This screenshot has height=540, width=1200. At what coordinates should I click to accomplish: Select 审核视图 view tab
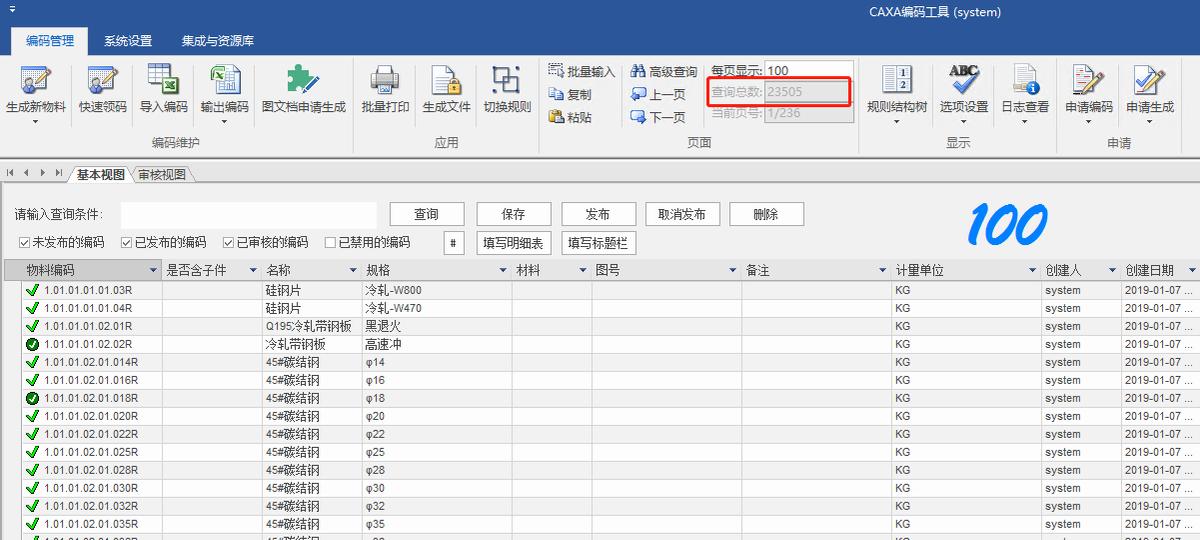pos(162,174)
